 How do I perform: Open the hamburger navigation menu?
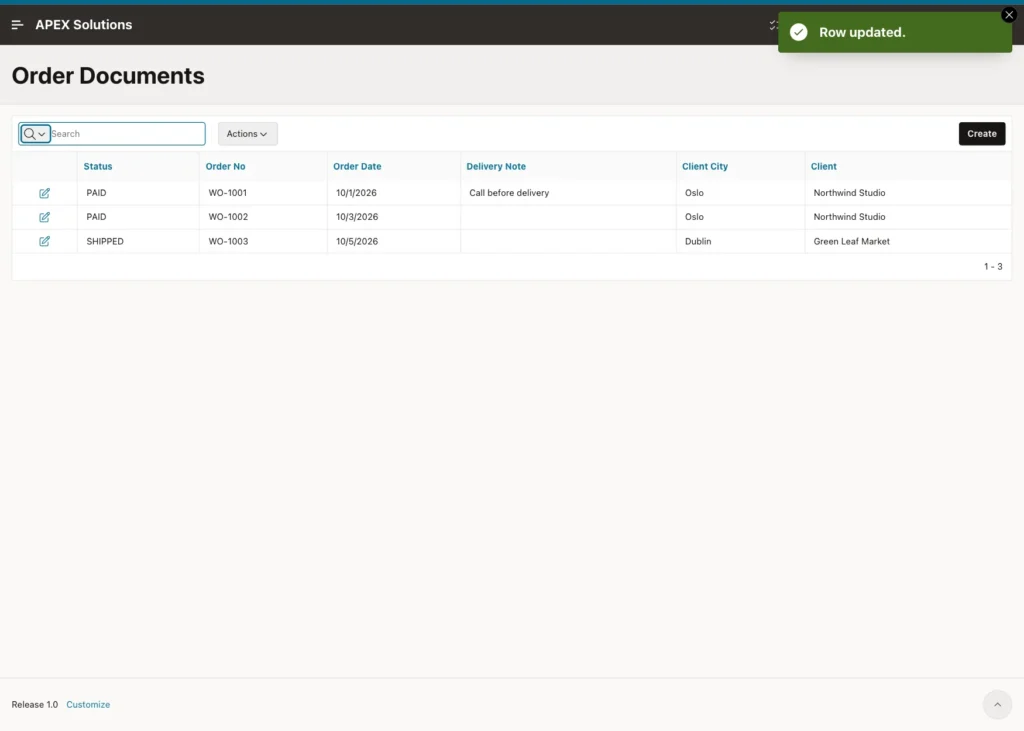coord(18,25)
